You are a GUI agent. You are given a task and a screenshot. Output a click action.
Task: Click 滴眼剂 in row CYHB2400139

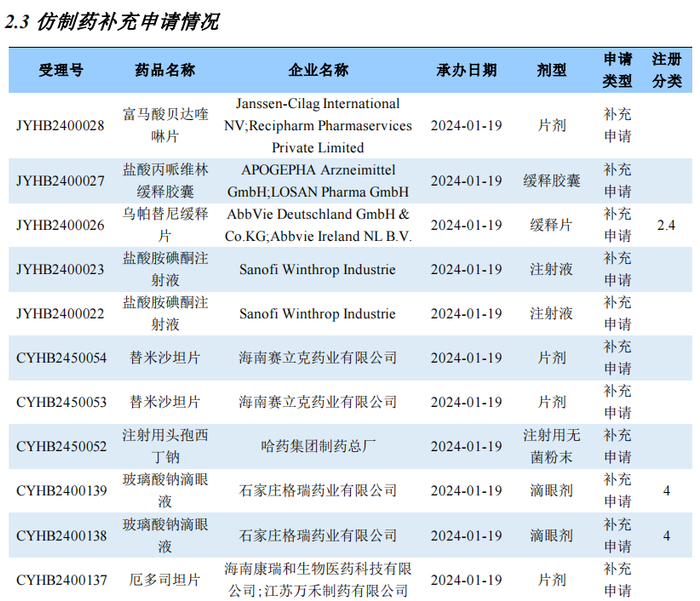[552, 491]
